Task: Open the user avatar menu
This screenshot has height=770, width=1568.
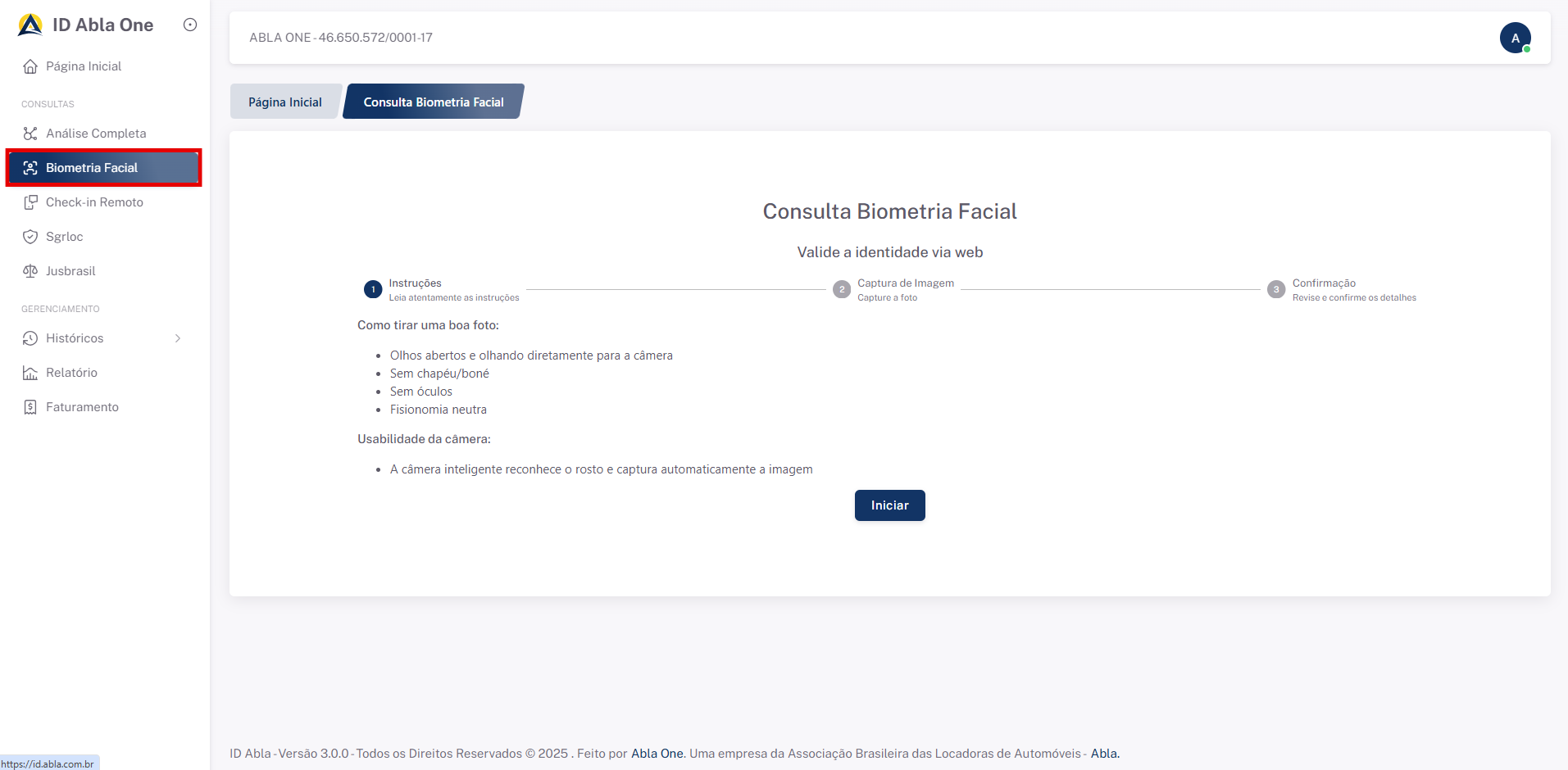Action: click(1515, 38)
